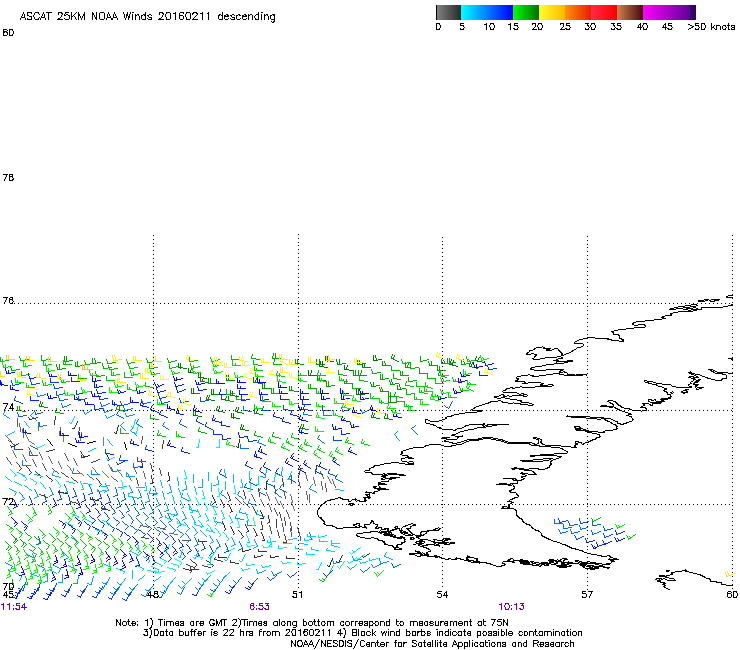Click the '76' latitude label

8,300
